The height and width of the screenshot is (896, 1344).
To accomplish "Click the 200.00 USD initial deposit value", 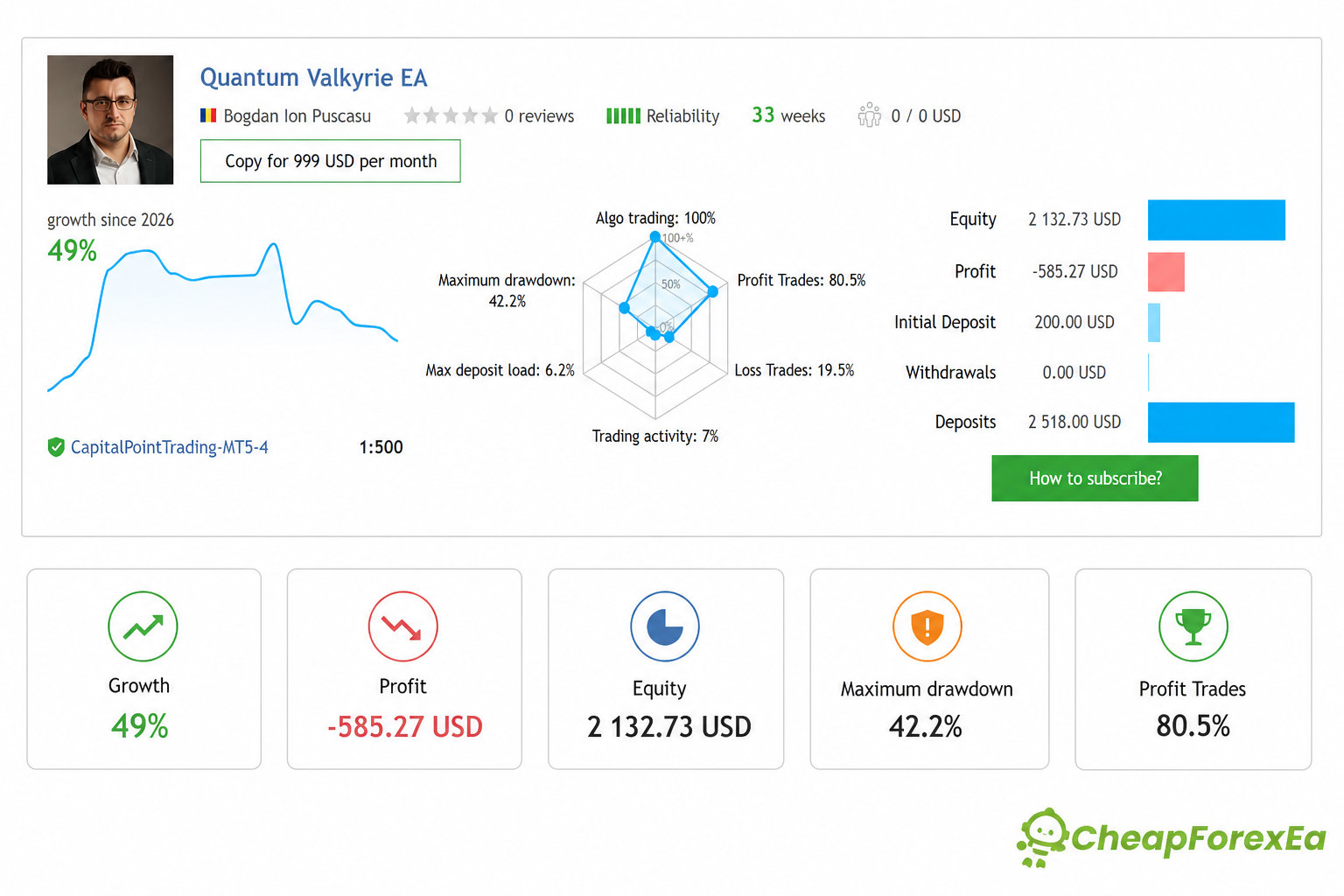I will pyautogui.click(x=1074, y=323).
